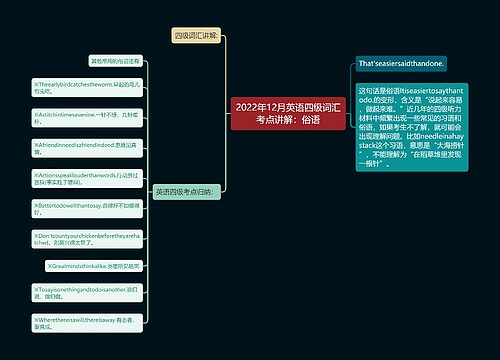Click the 四级词汇讲解 branch node

[x=196, y=35]
